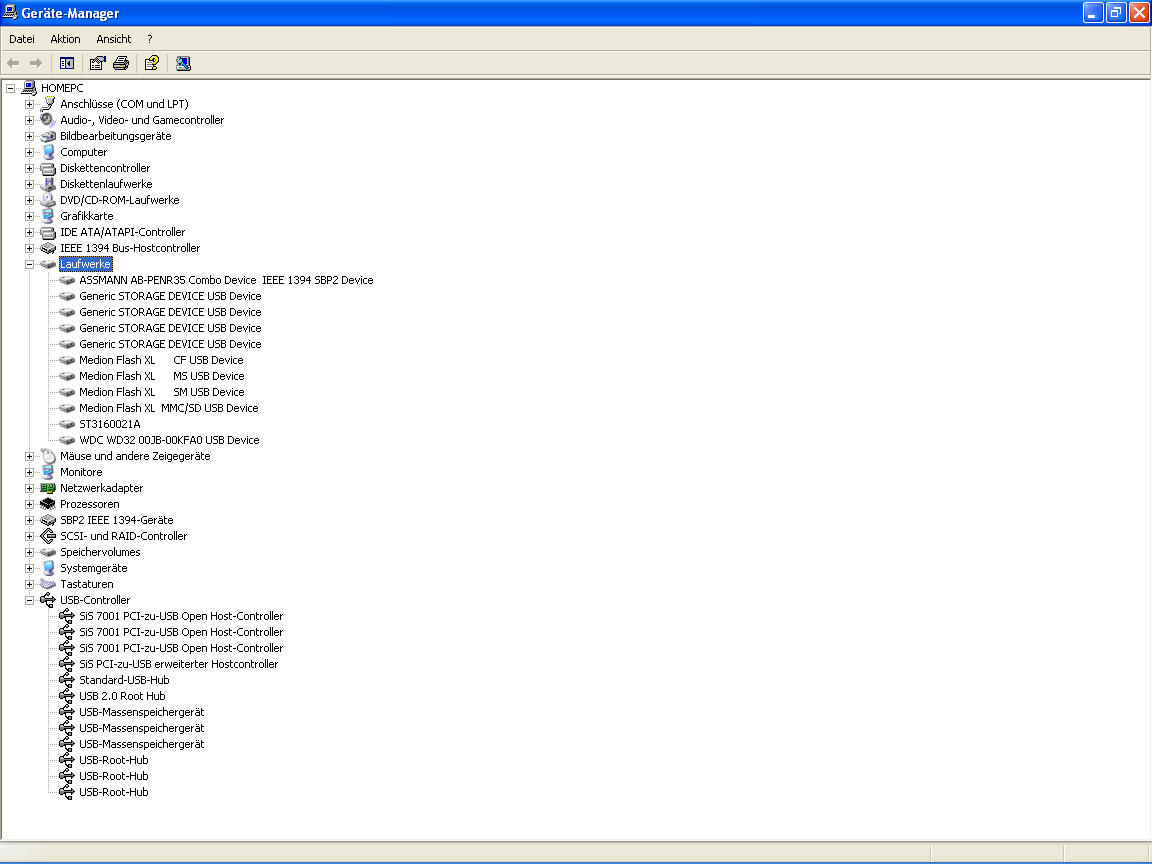Expand the Speichervolumes category

point(29,552)
